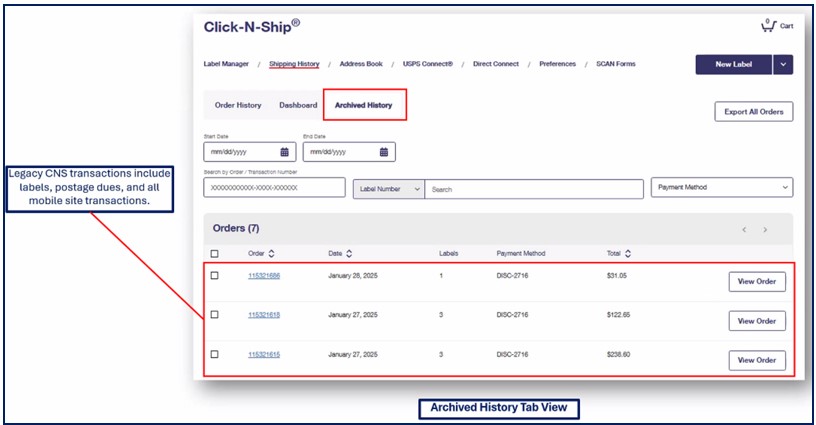Open the Shipping History menu item
Image resolution: width=816 pixels, height=425 pixels.
(x=294, y=64)
